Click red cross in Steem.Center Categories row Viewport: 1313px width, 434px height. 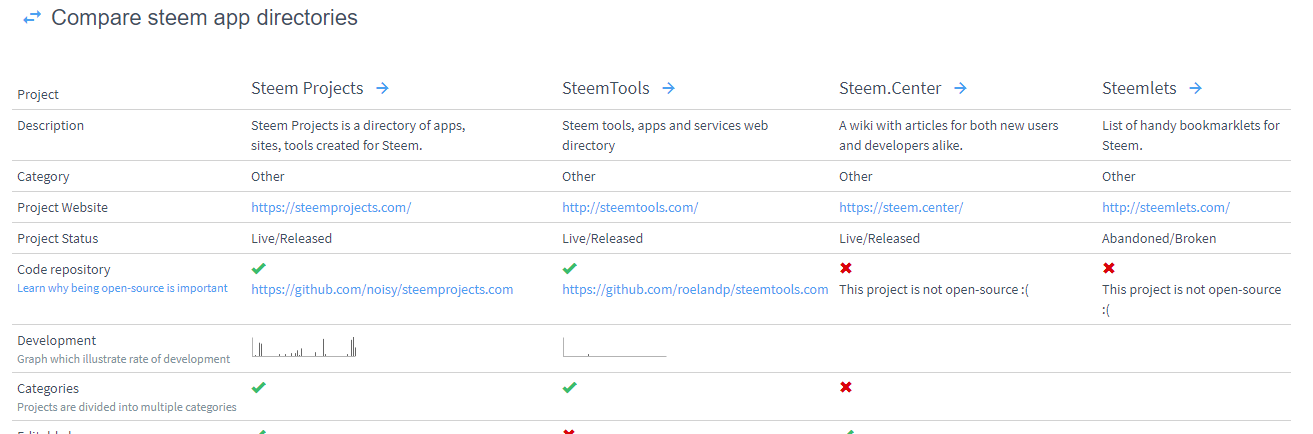pyautogui.click(x=846, y=387)
